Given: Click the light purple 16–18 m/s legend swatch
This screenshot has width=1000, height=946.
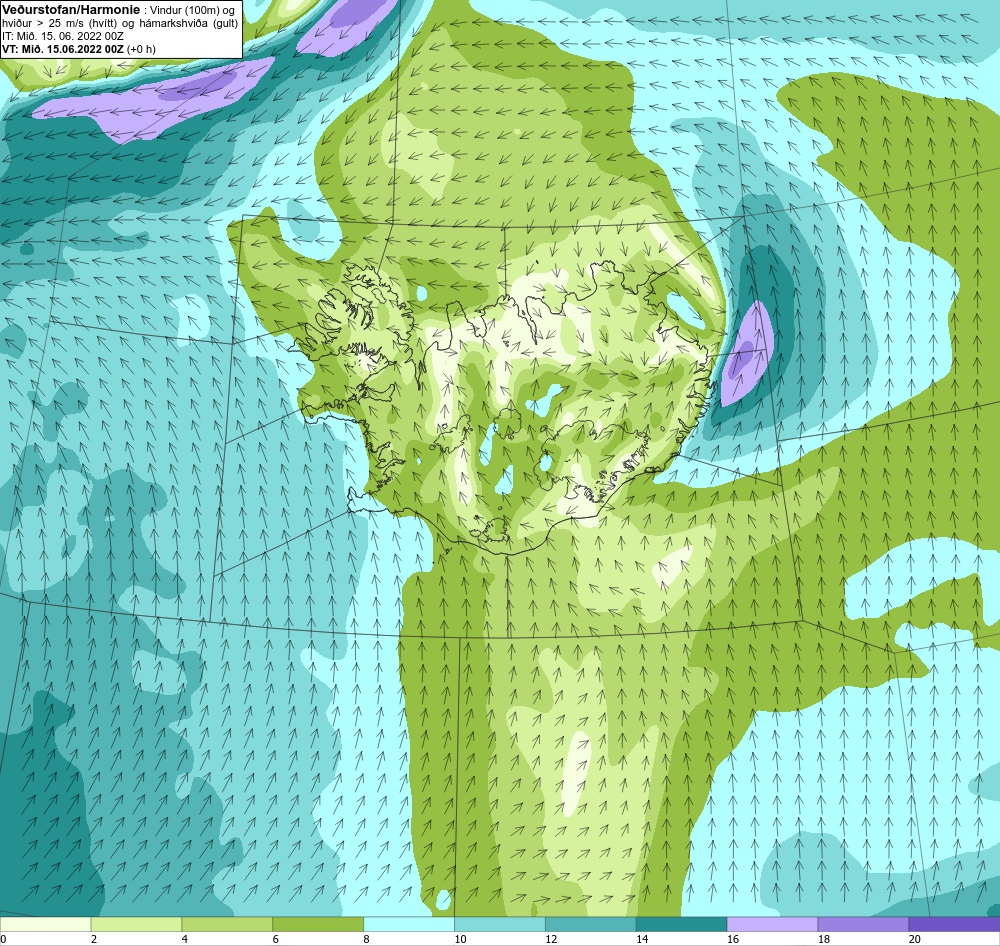Looking at the screenshot, I should [x=772, y=924].
